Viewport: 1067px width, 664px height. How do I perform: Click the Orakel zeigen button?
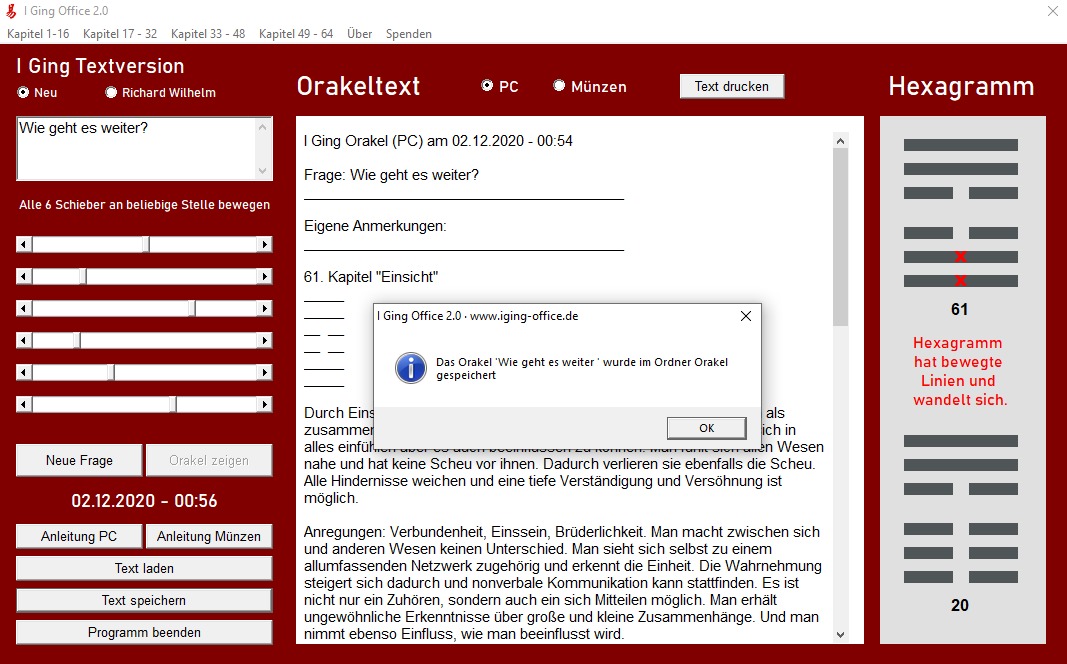tap(209, 461)
